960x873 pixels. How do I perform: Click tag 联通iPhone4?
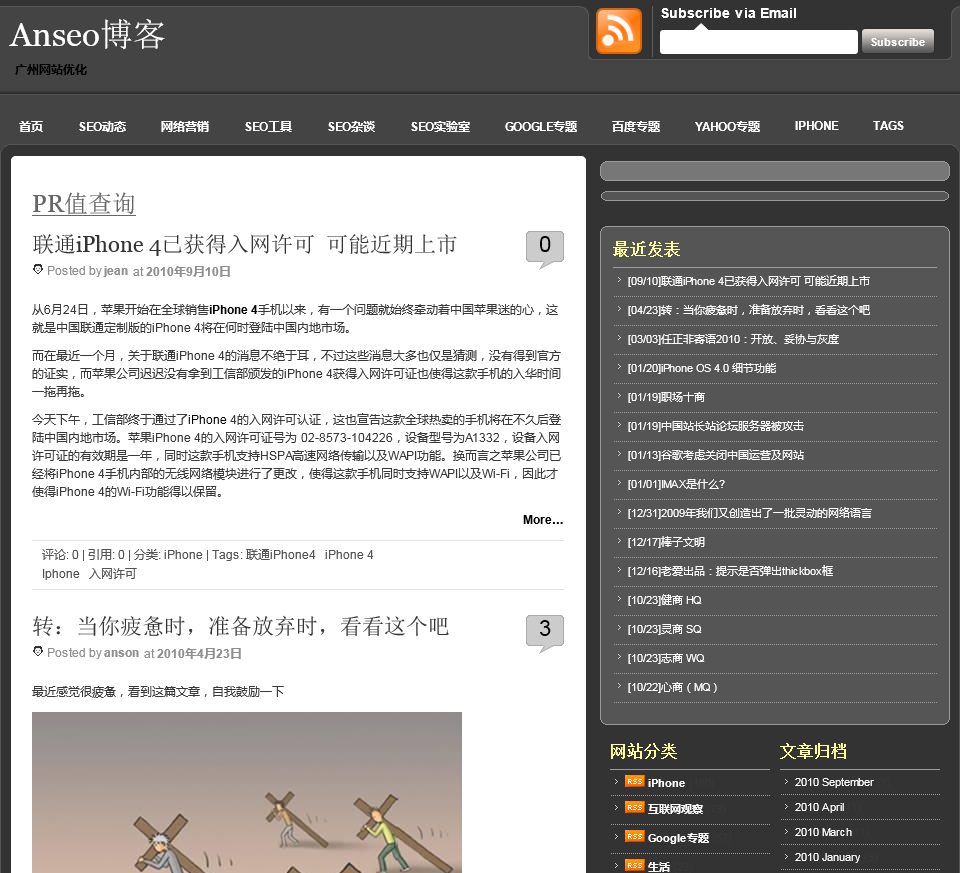(280, 555)
